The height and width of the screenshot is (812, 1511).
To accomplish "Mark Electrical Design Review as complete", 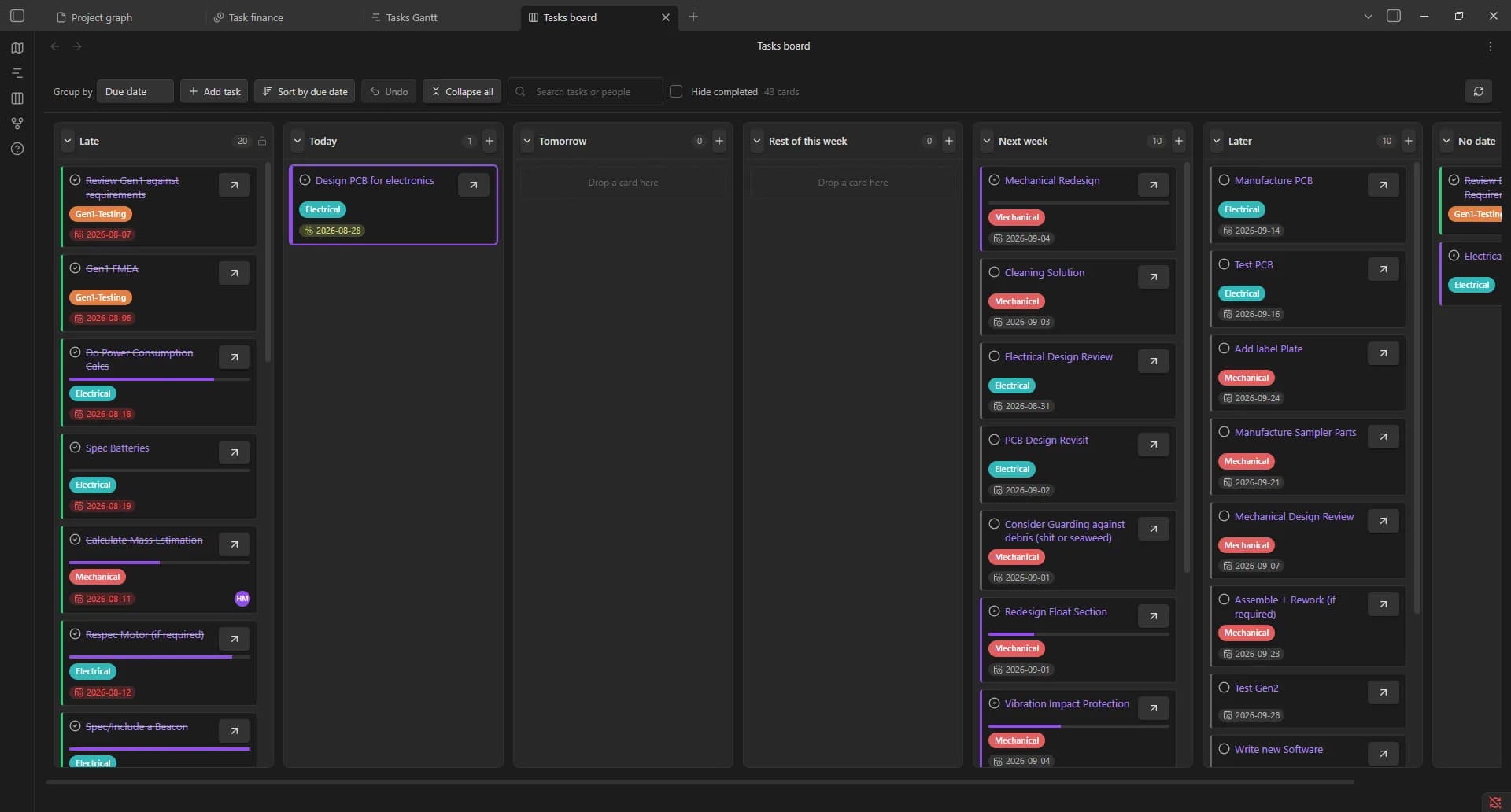I will tap(994, 356).
